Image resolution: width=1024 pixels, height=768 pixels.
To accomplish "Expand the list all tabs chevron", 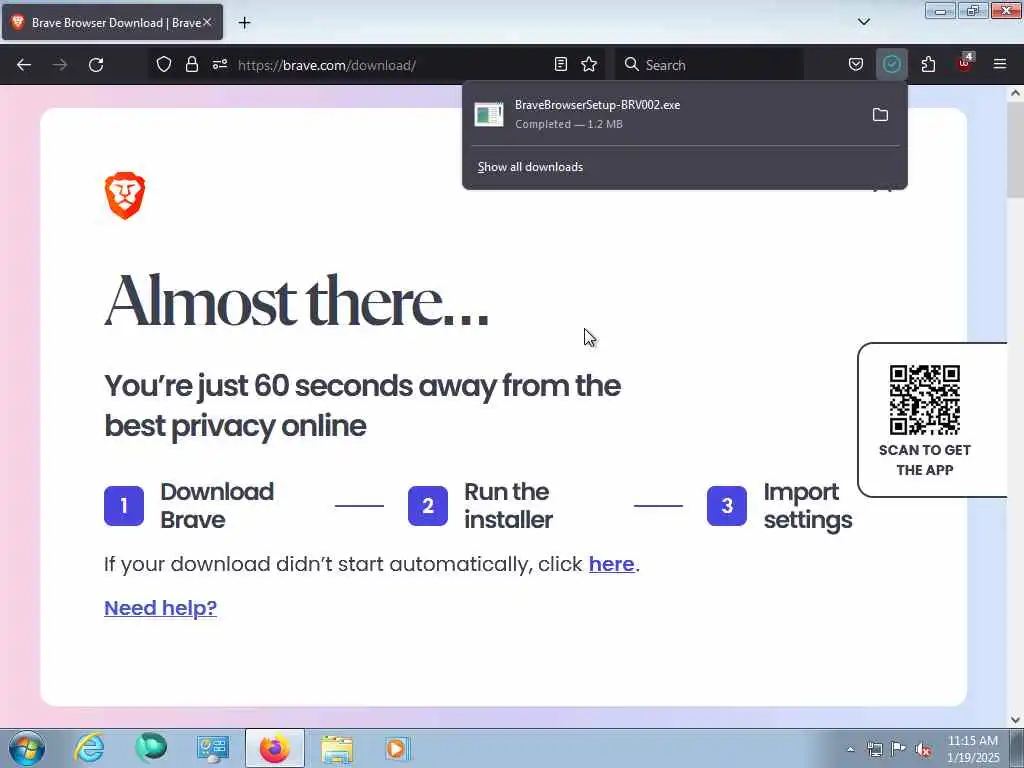I will pyautogui.click(x=863, y=22).
